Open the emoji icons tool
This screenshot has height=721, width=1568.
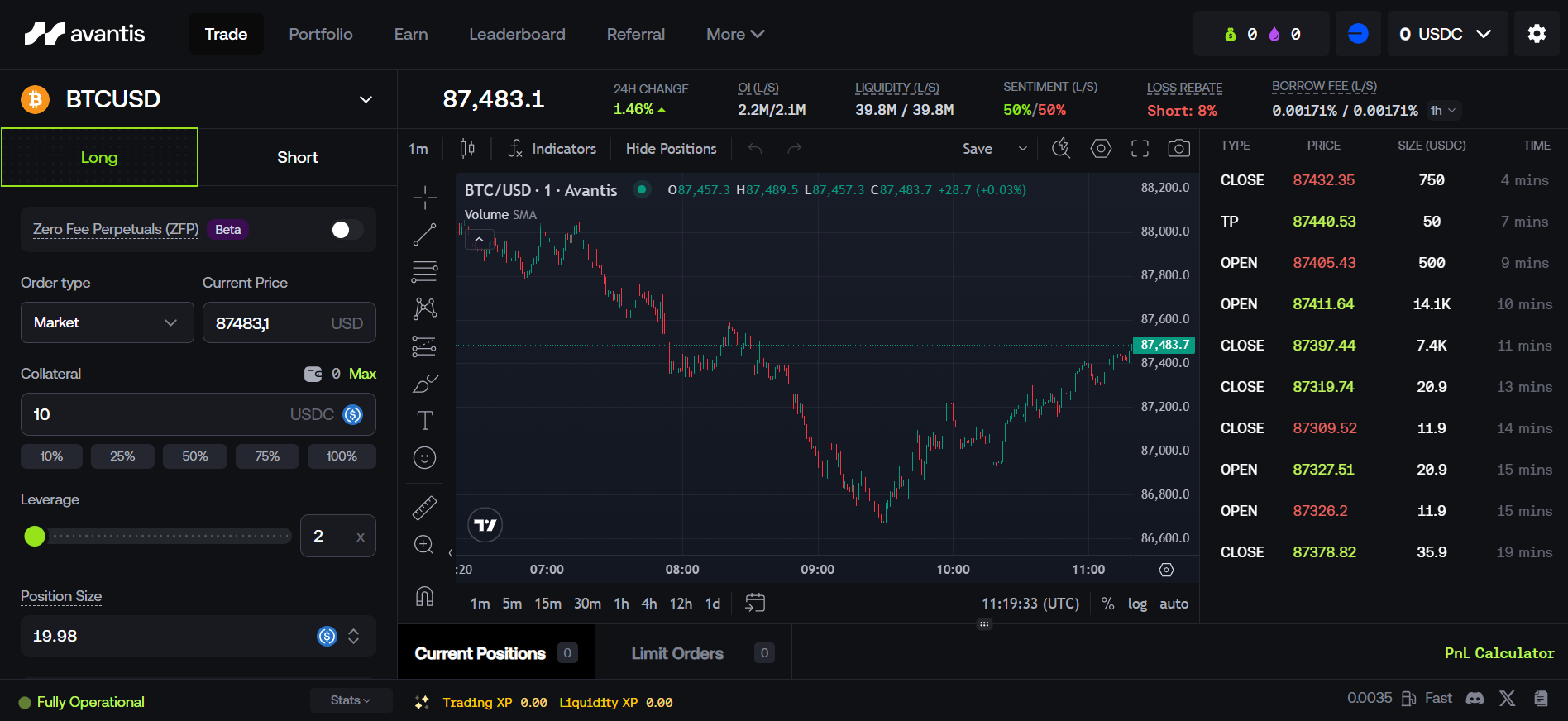[x=424, y=457]
